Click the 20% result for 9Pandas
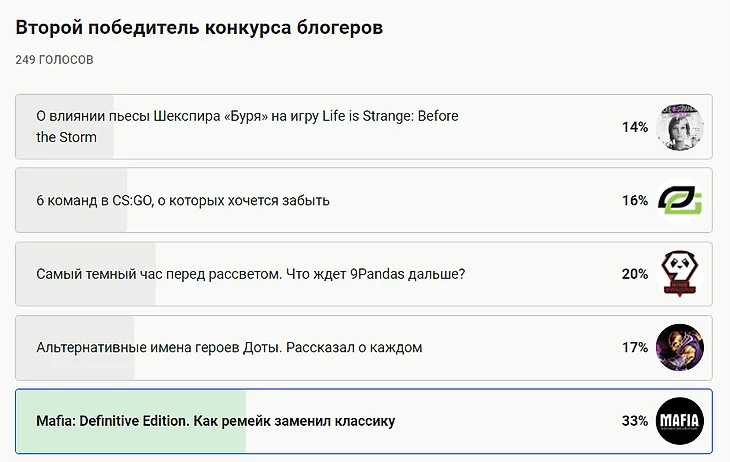 635,274
